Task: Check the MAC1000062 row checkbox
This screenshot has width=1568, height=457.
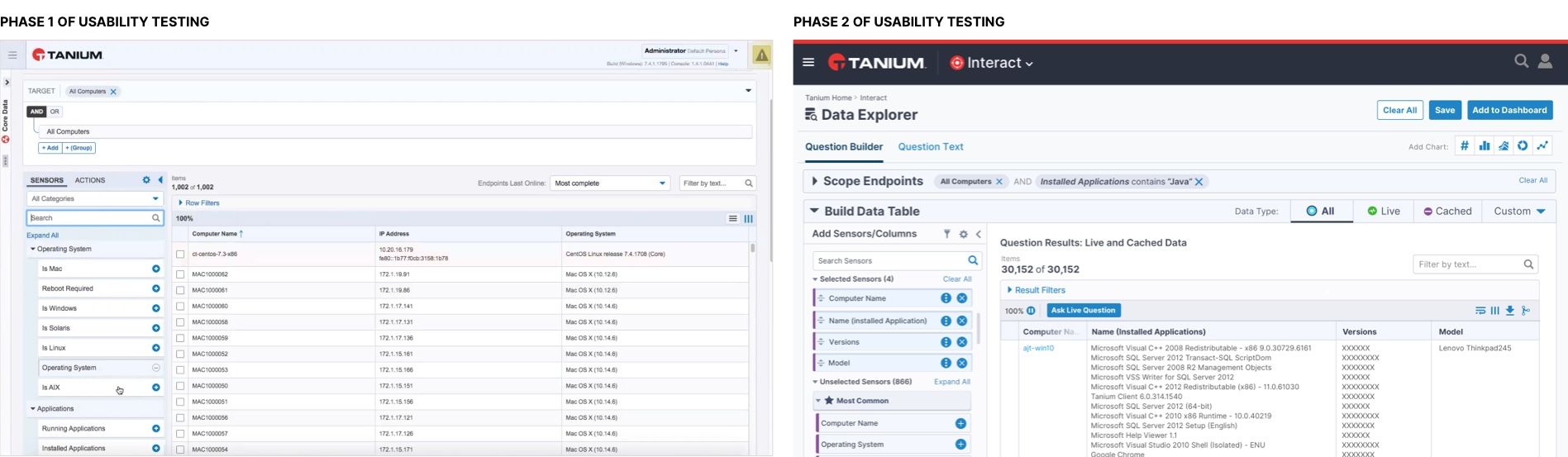Action: point(180,274)
